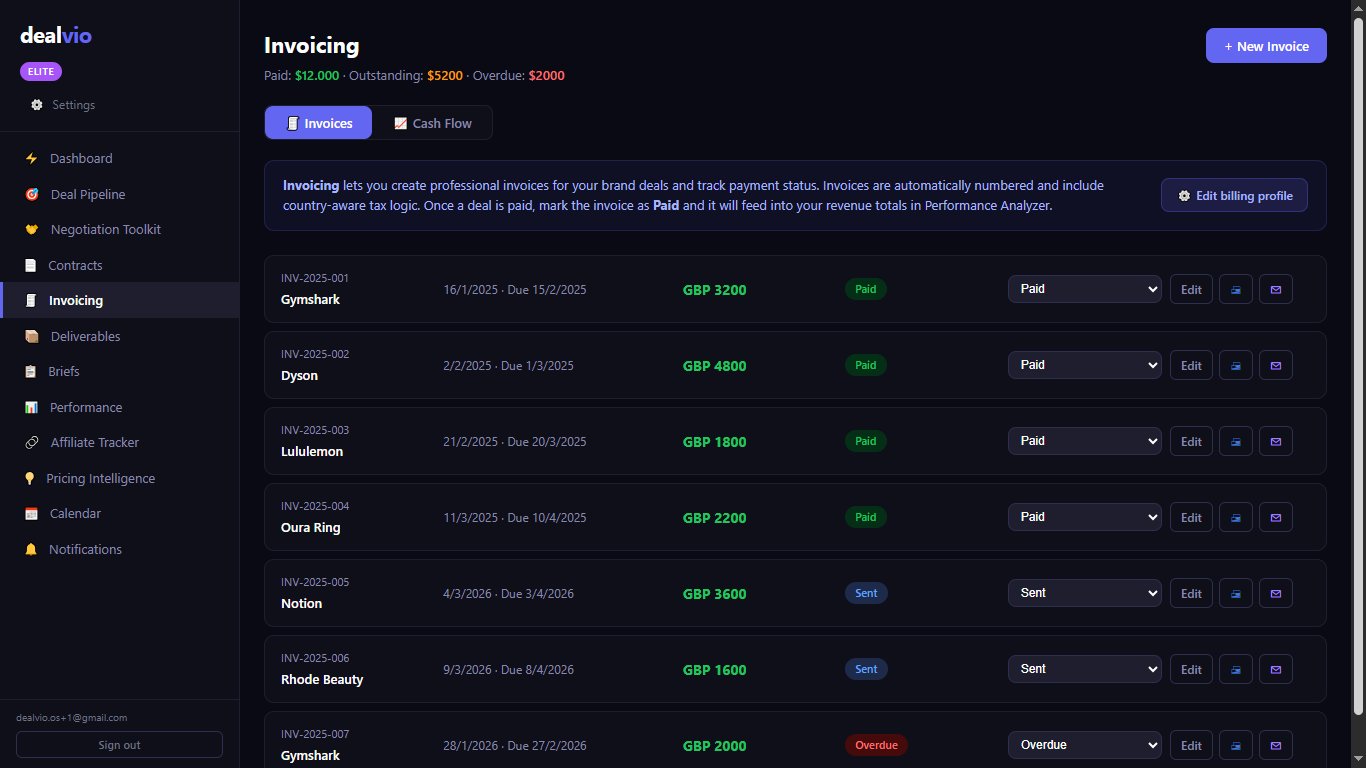Click the blue printer icon on Oura Ring invoice
1366x768 pixels.
1236,518
